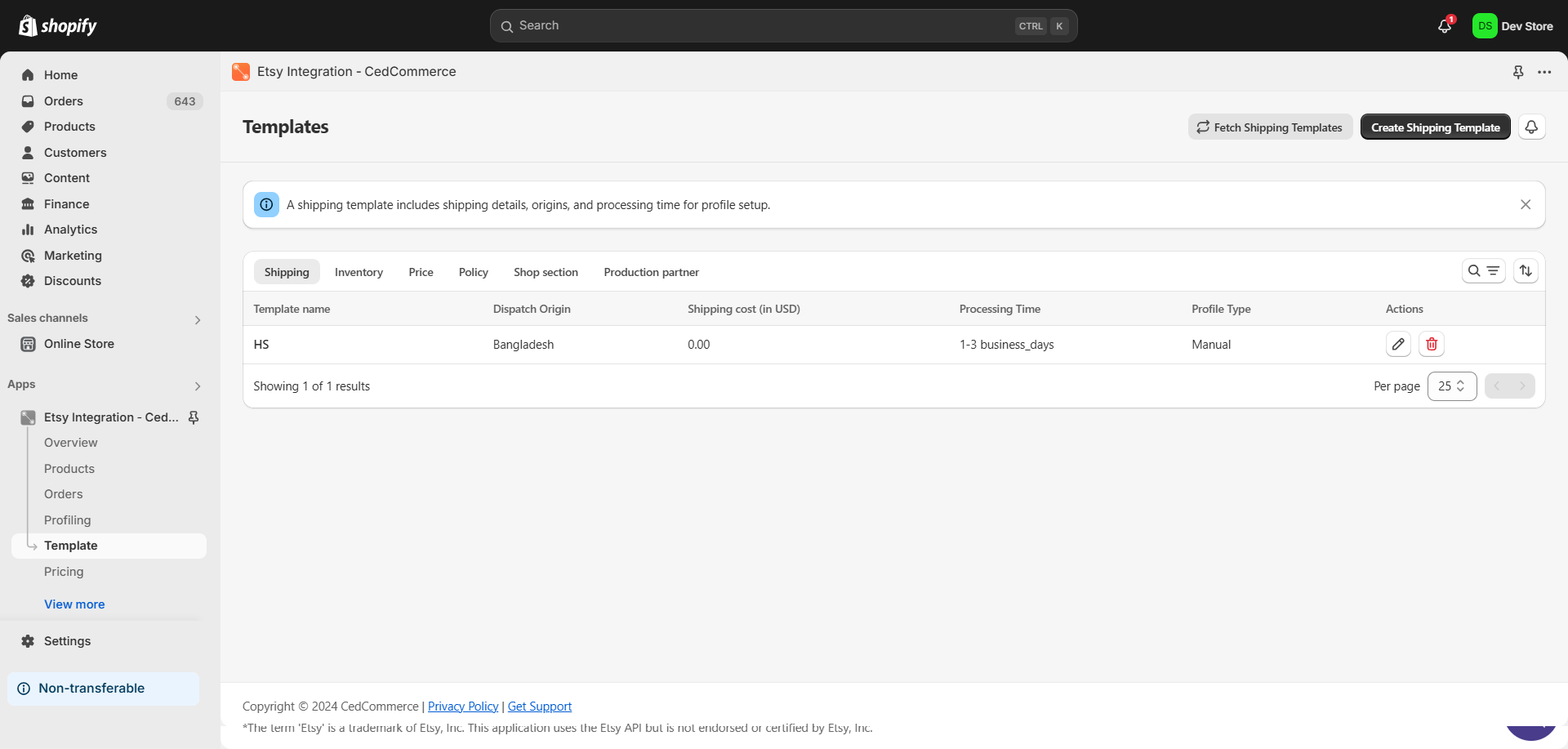The image size is (1568, 749).
Task: Click View more in apps menu
Action: point(74,604)
